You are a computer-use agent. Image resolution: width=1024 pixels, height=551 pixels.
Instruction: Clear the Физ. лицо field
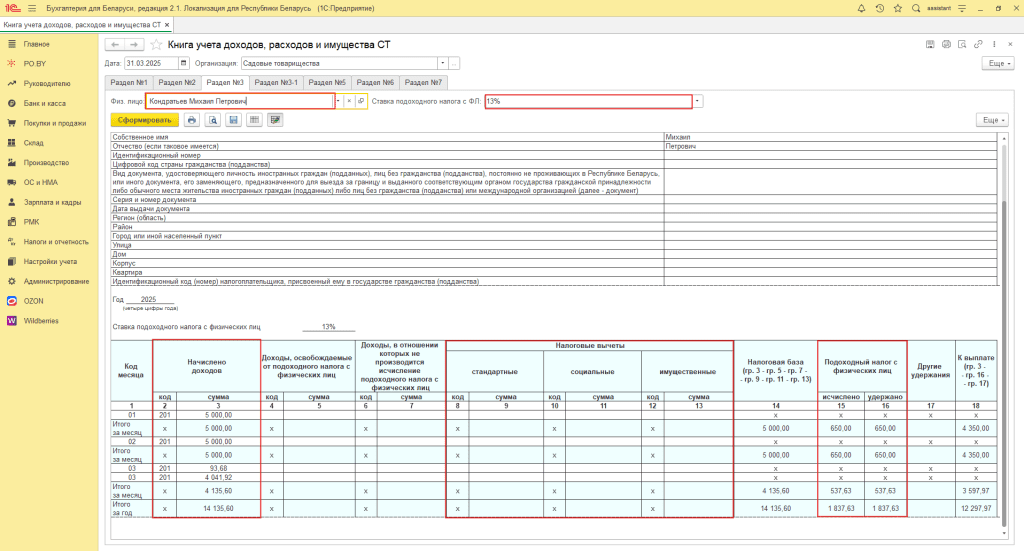349,101
